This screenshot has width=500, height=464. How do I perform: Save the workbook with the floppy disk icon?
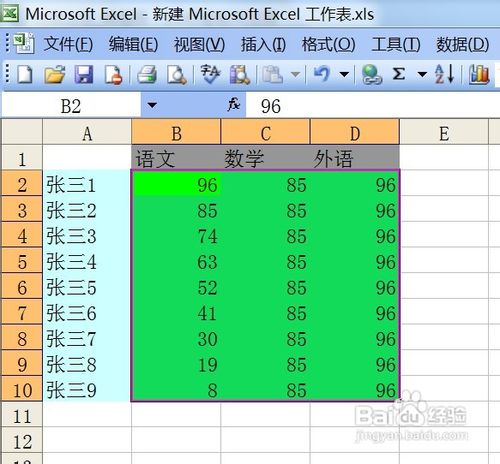83,74
